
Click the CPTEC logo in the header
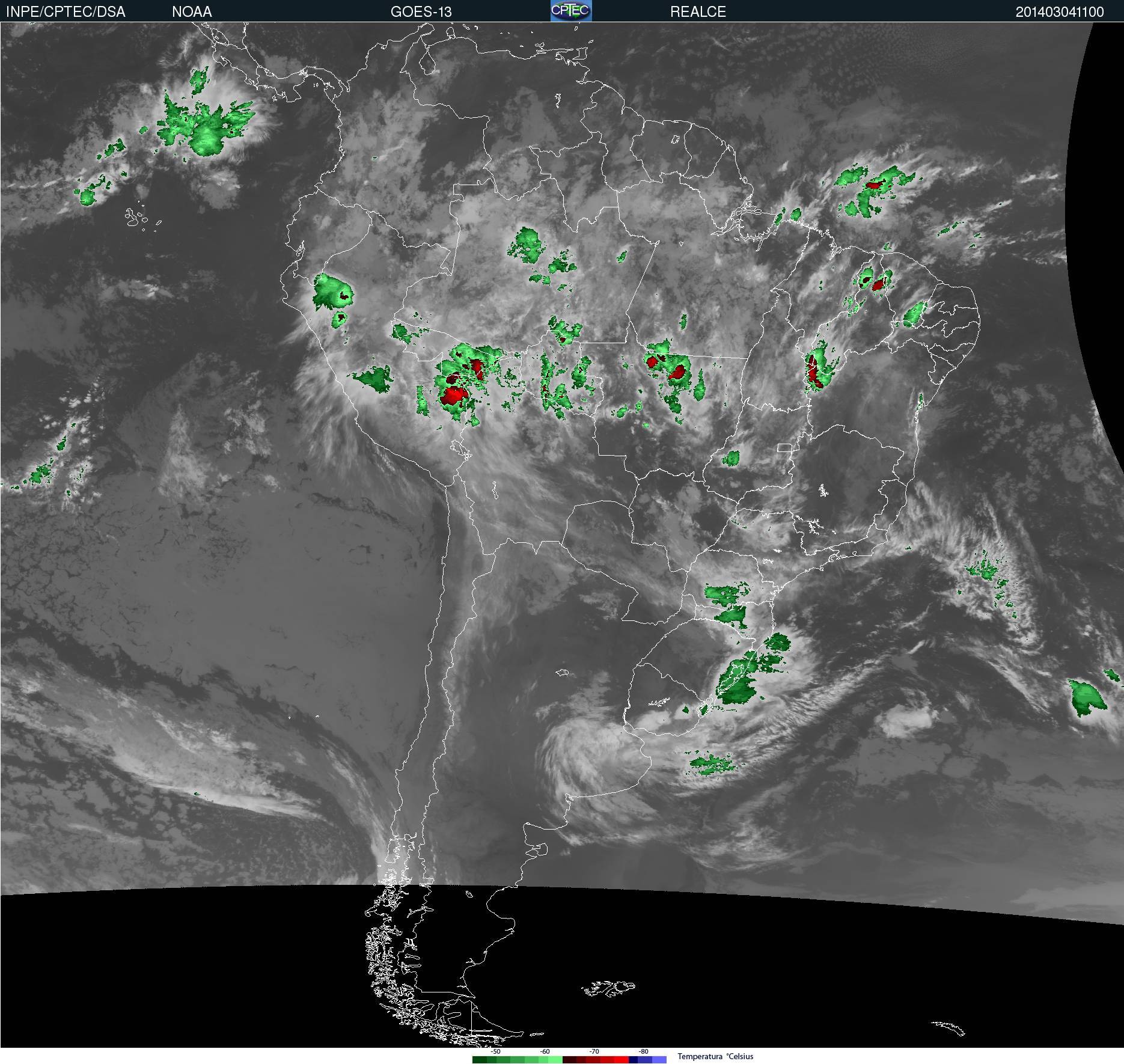pos(571,11)
